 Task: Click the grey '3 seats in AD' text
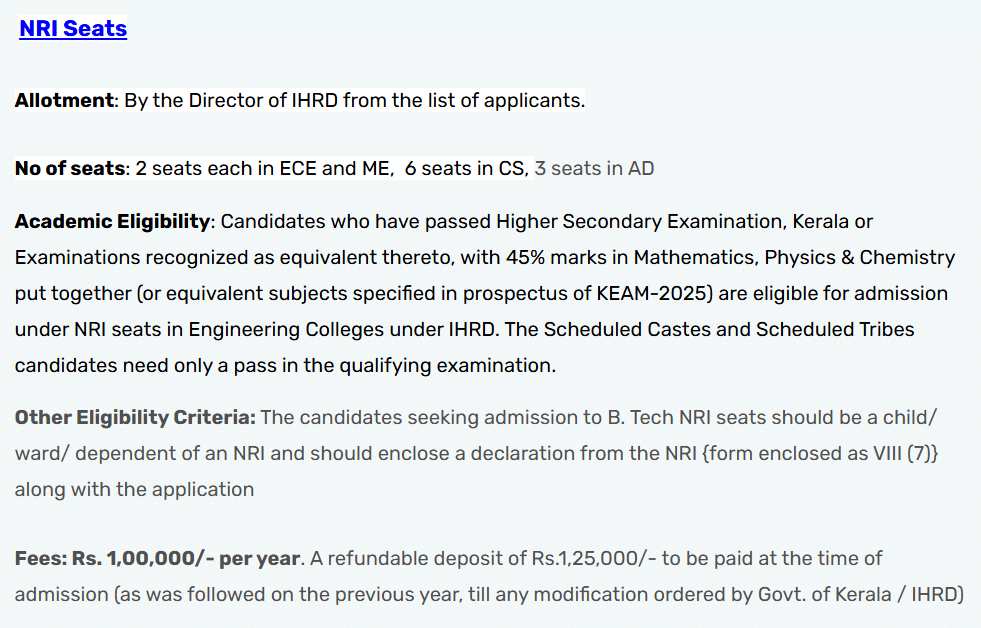click(x=594, y=169)
